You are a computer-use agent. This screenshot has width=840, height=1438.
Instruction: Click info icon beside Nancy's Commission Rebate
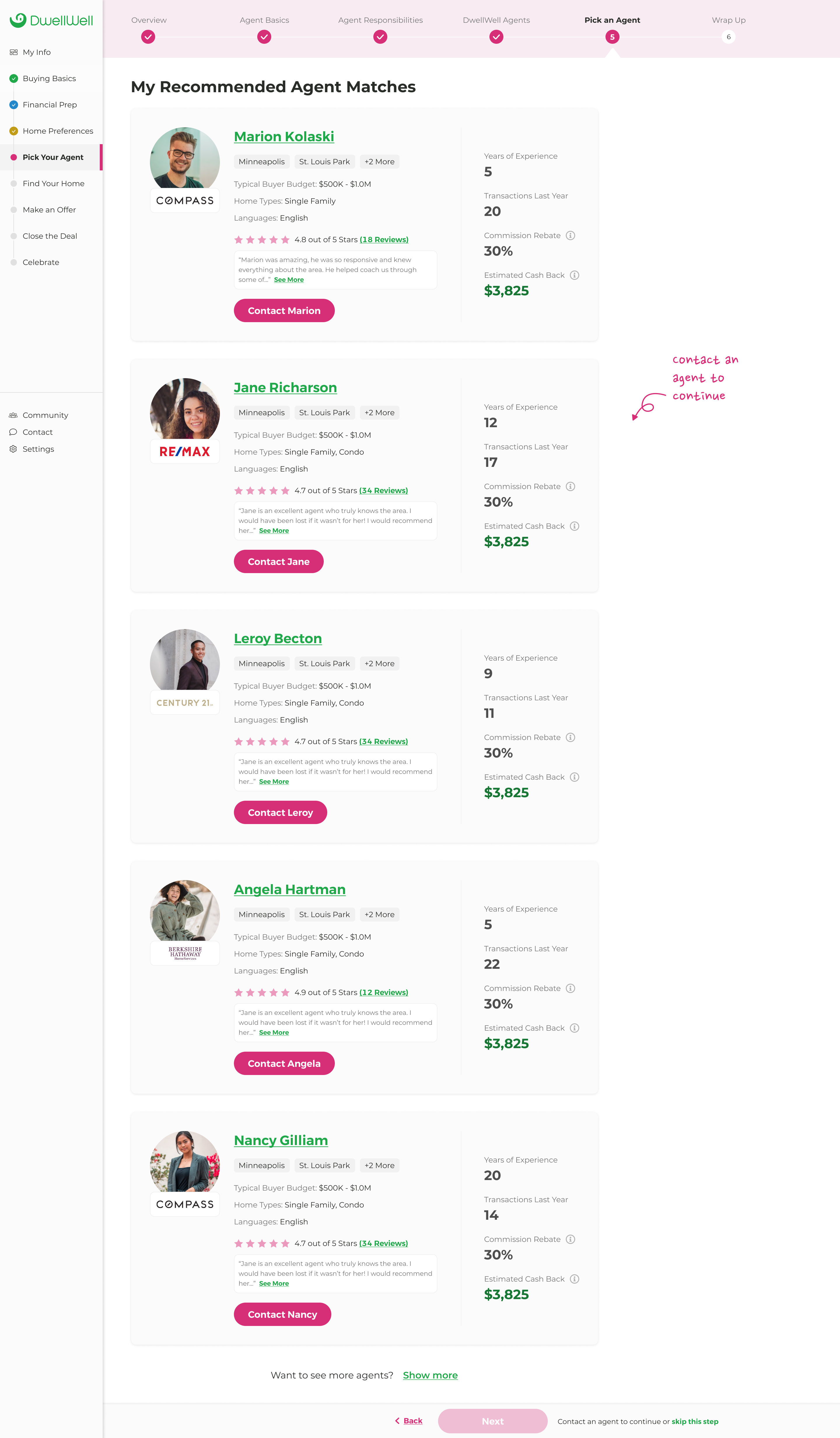click(570, 1239)
